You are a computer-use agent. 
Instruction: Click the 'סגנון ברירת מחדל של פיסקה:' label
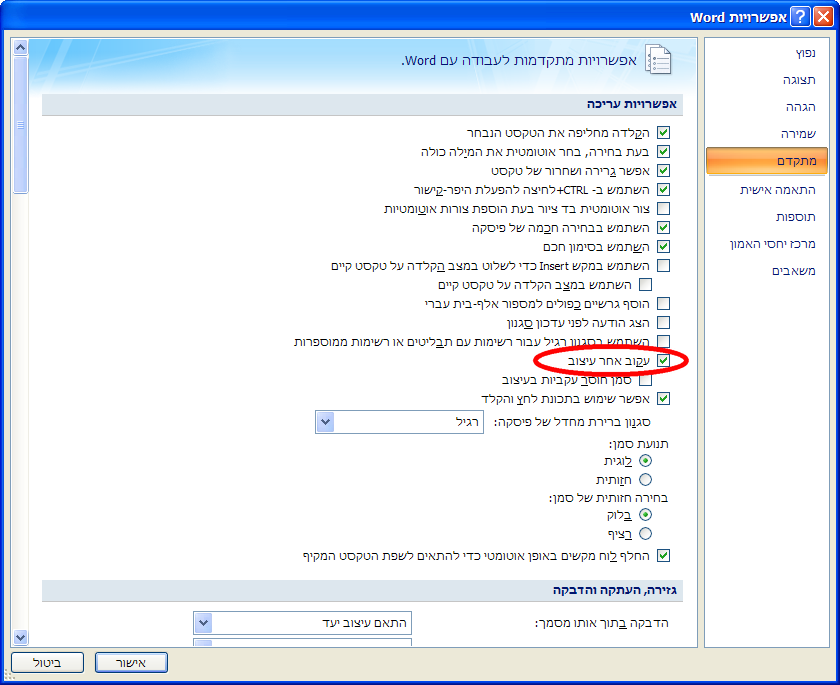[572, 422]
